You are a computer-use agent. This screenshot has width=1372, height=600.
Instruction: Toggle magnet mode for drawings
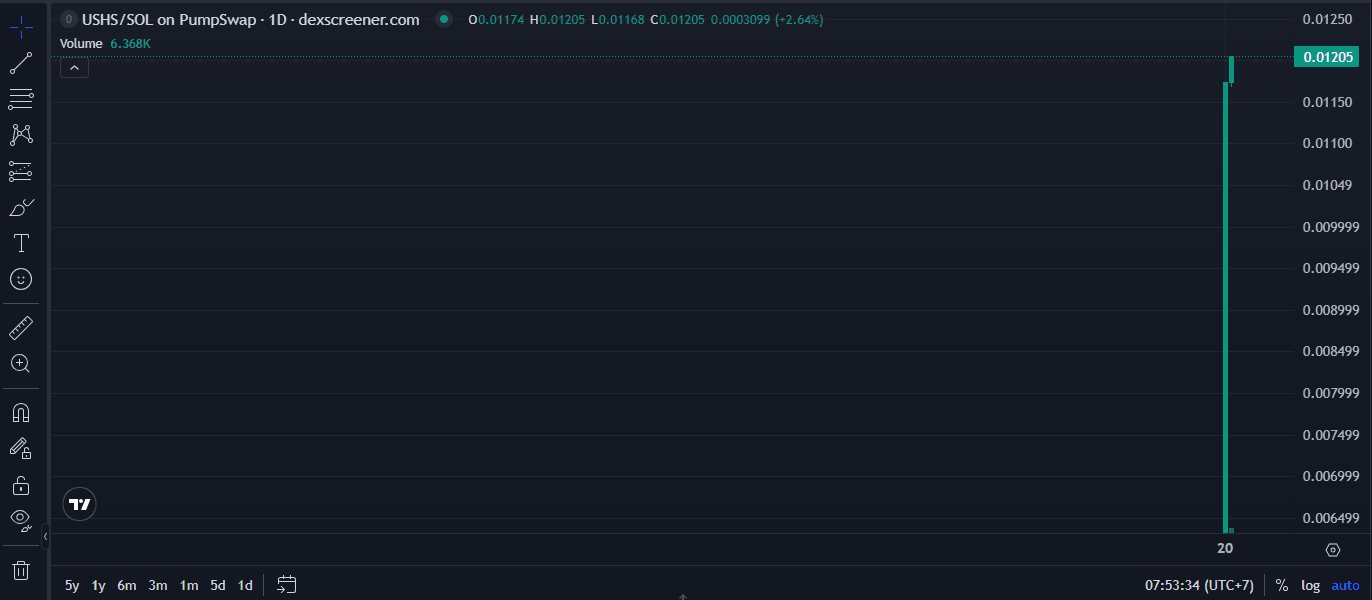click(x=20, y=412)
